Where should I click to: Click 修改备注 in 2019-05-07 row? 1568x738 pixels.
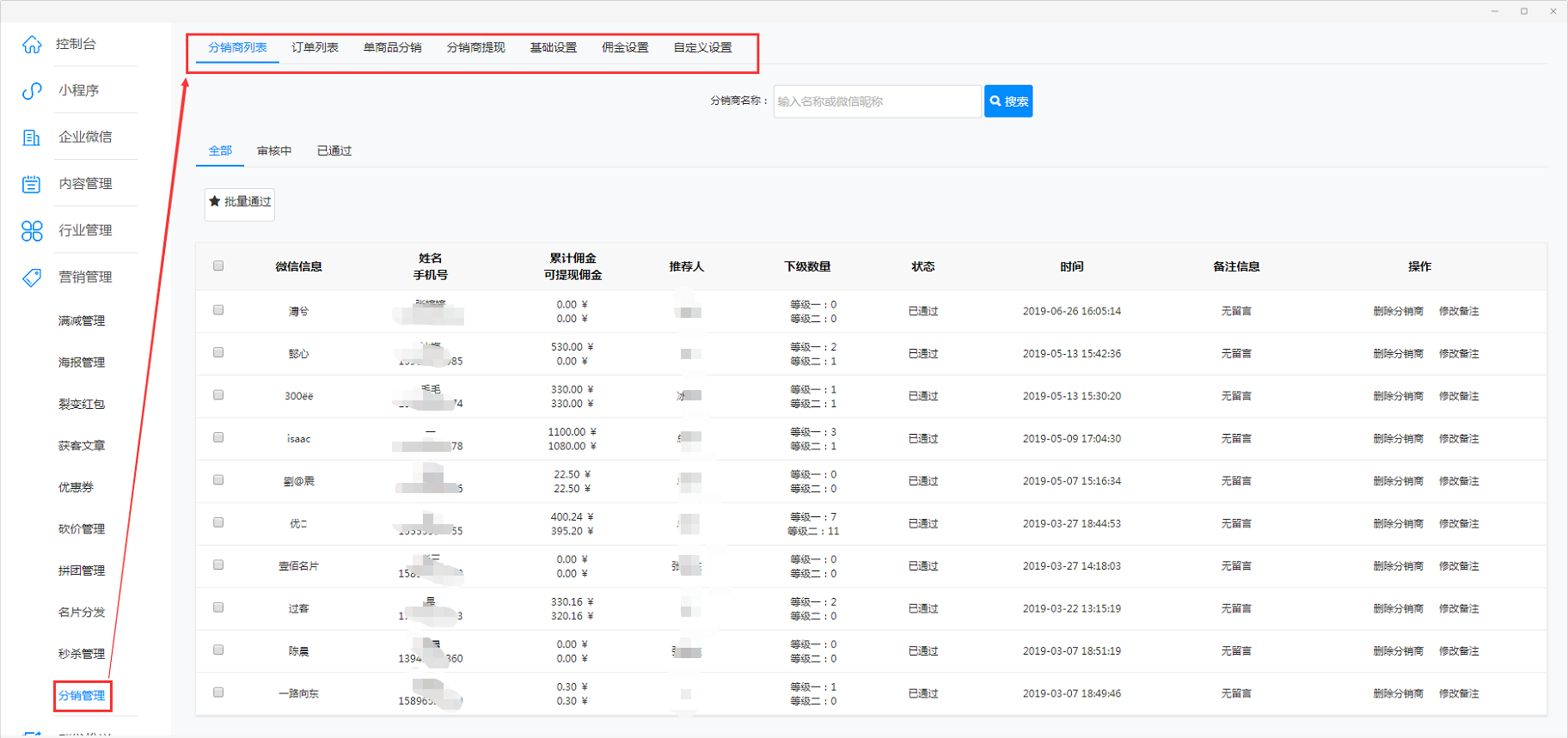point(1459,481)
